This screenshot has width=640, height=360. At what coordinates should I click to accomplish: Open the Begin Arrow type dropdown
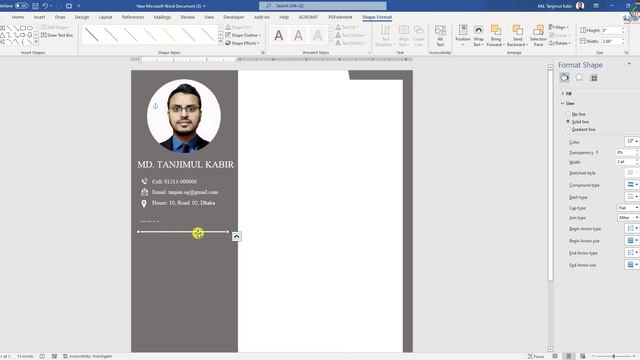(632, 229)
